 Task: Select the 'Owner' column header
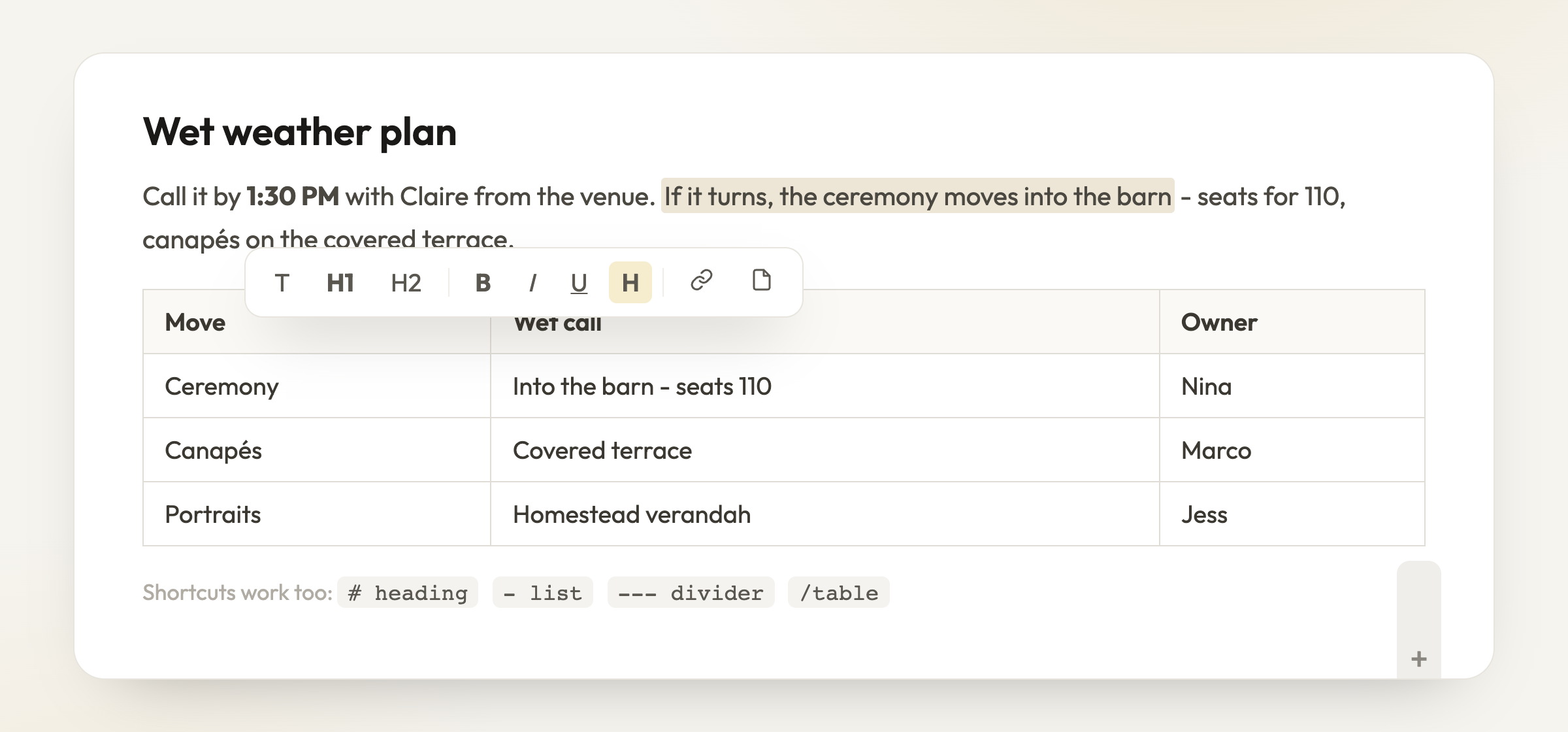pos(1292,322)
